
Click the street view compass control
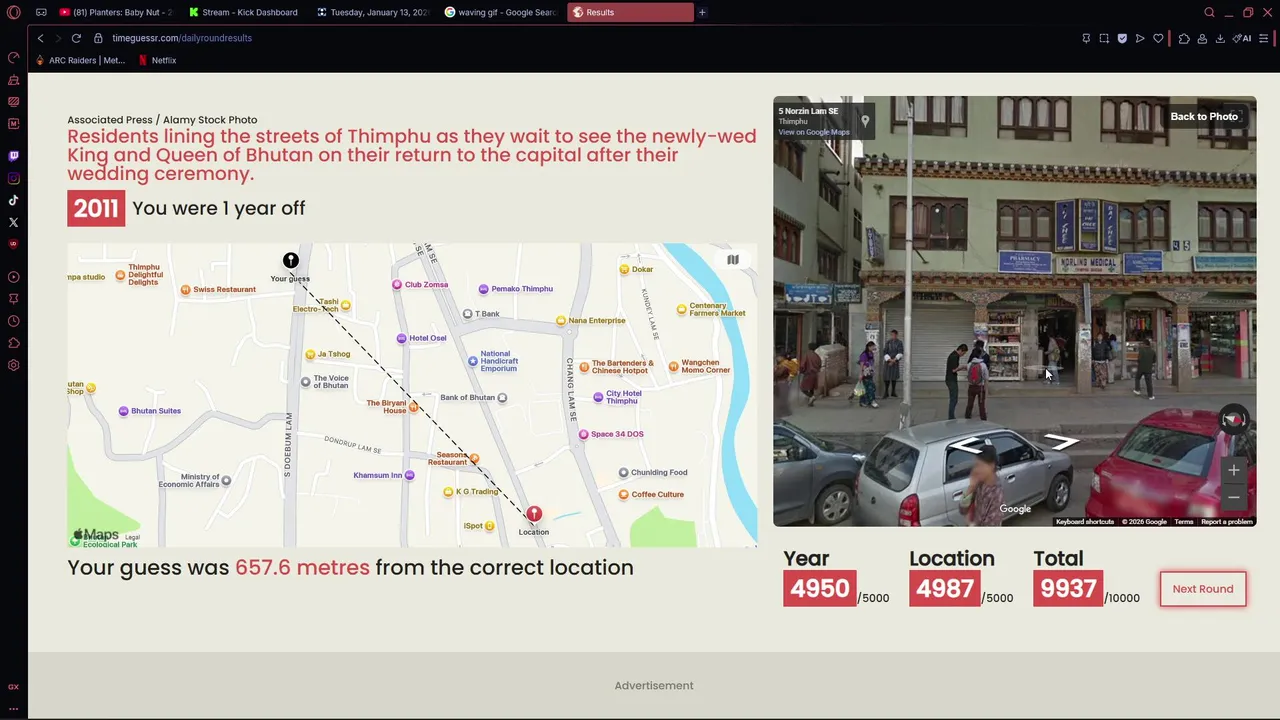click(x=1234, y=420)
